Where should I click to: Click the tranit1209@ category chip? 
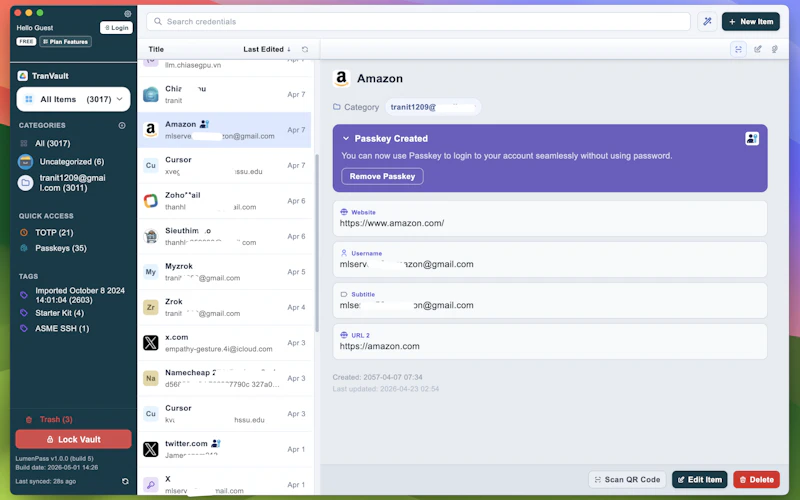(433, 107)
